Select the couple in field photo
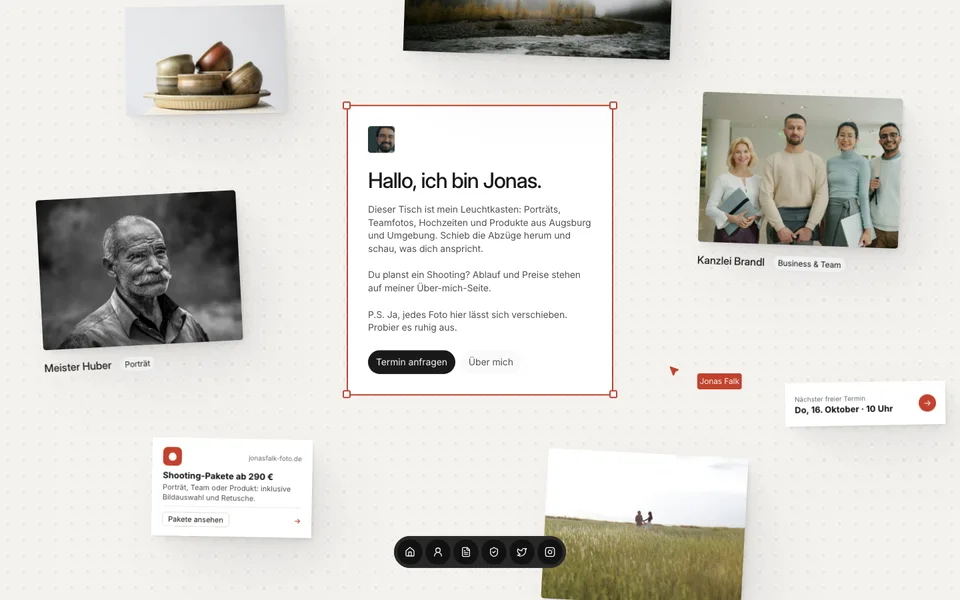 (x=645, y=525)
